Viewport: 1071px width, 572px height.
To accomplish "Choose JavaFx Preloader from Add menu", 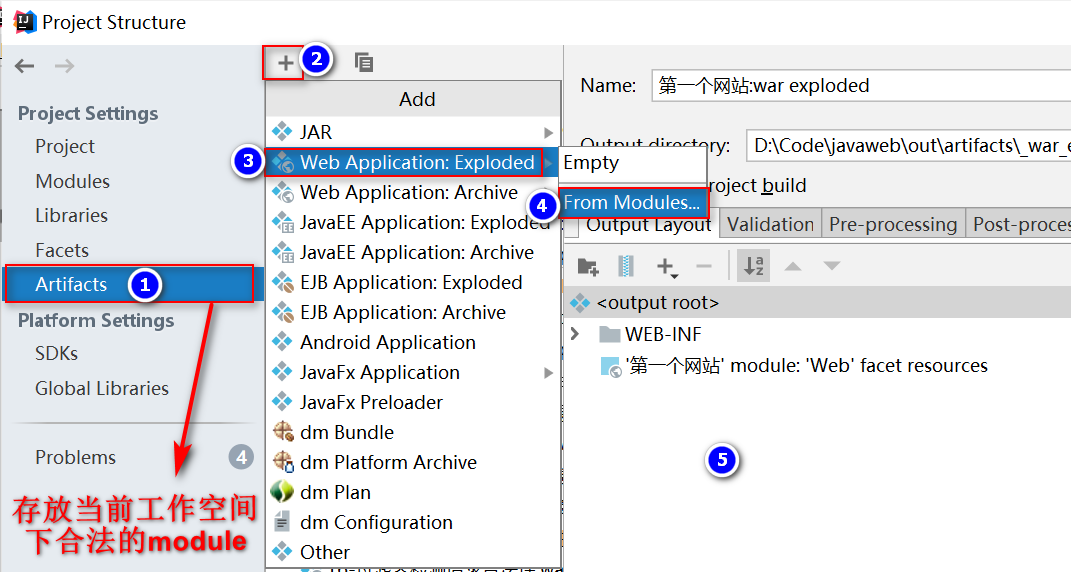I will [413, 403].
